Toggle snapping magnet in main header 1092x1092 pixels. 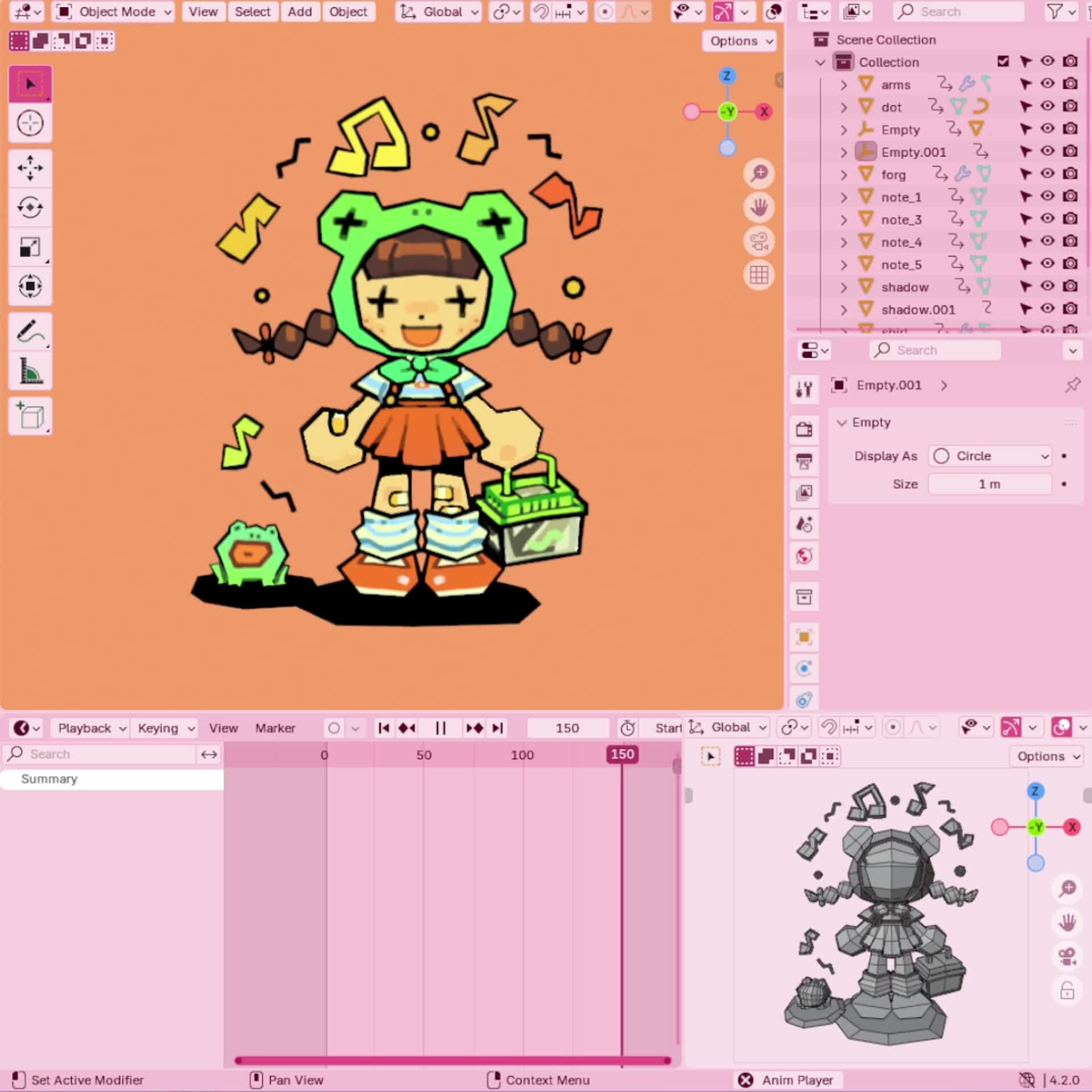540,11
